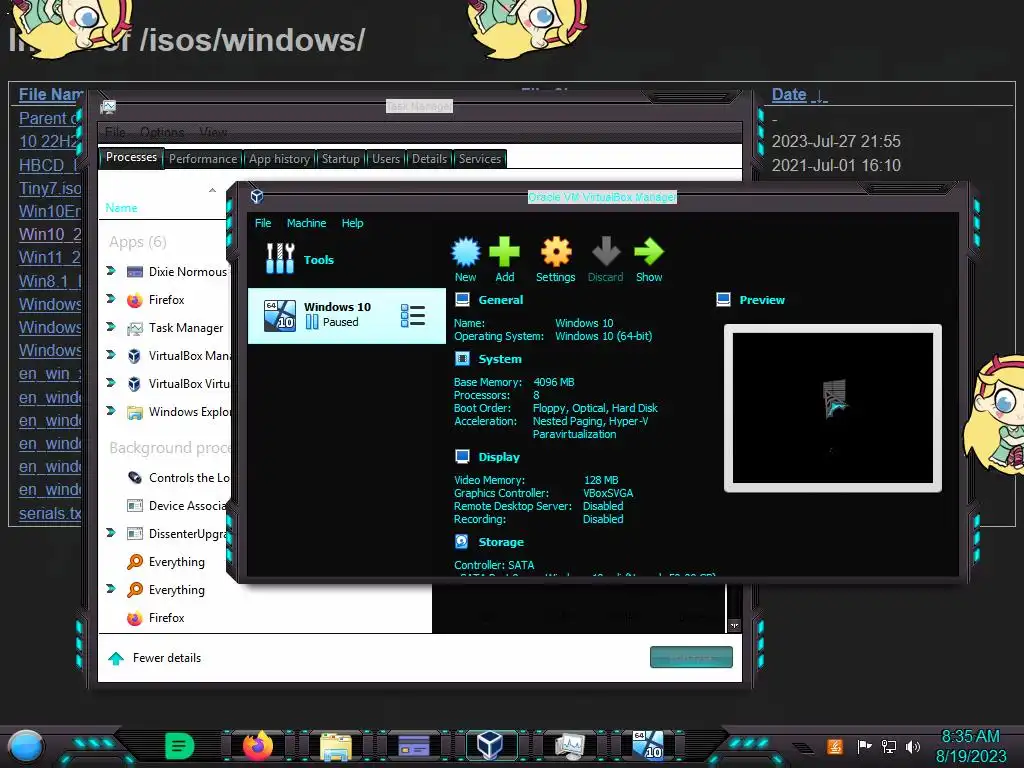Screen dimensions: 1024x768
Task: Expand the Task Manager process row
Action: pos(111,327)
